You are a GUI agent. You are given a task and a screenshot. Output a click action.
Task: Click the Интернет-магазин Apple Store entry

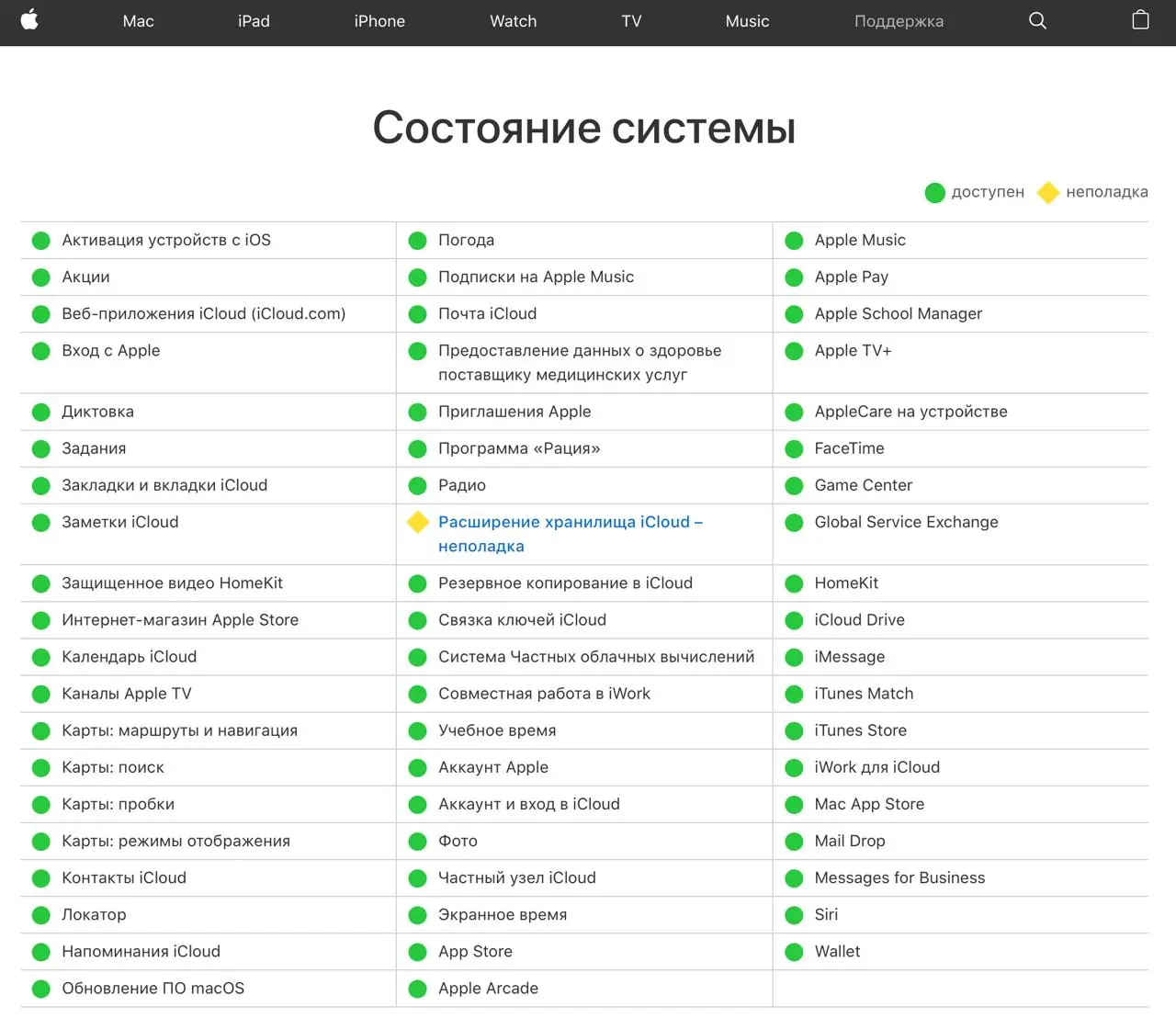coord(180,620)
